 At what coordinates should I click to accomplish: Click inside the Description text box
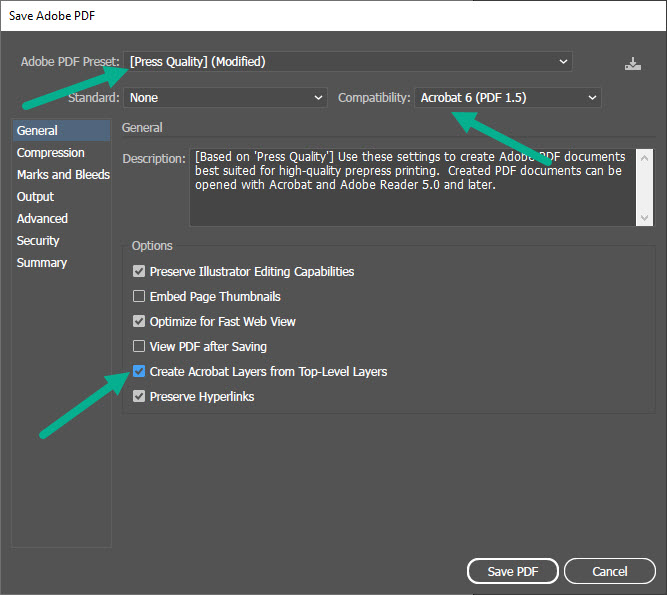click(413, 187)
